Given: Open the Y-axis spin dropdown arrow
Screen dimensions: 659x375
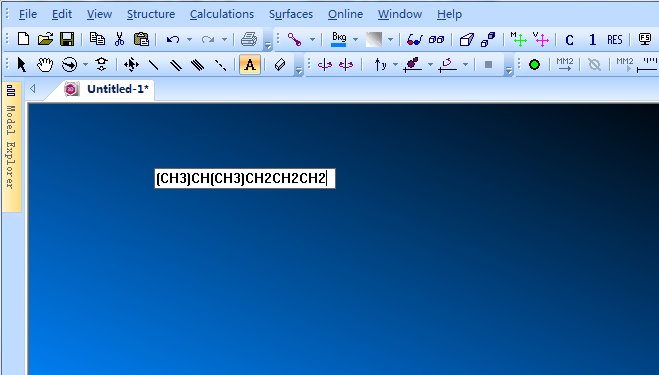Looking at the screenshot, I should [x=395, y=65].
